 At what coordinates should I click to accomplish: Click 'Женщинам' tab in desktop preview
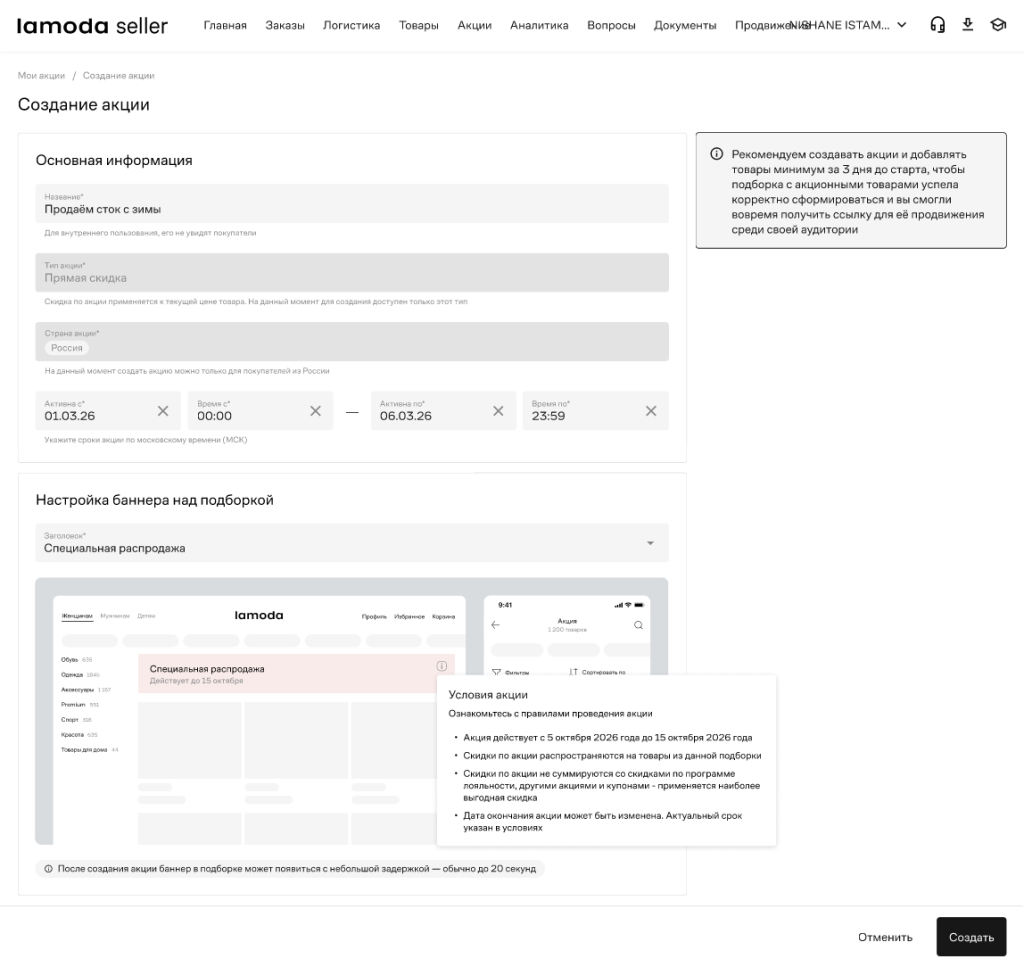click(x=77, y=616)
